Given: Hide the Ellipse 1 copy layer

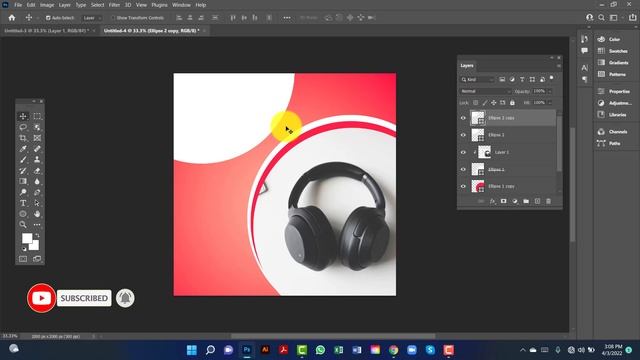Looking at the screenshot, I should [x=463, y=187].
